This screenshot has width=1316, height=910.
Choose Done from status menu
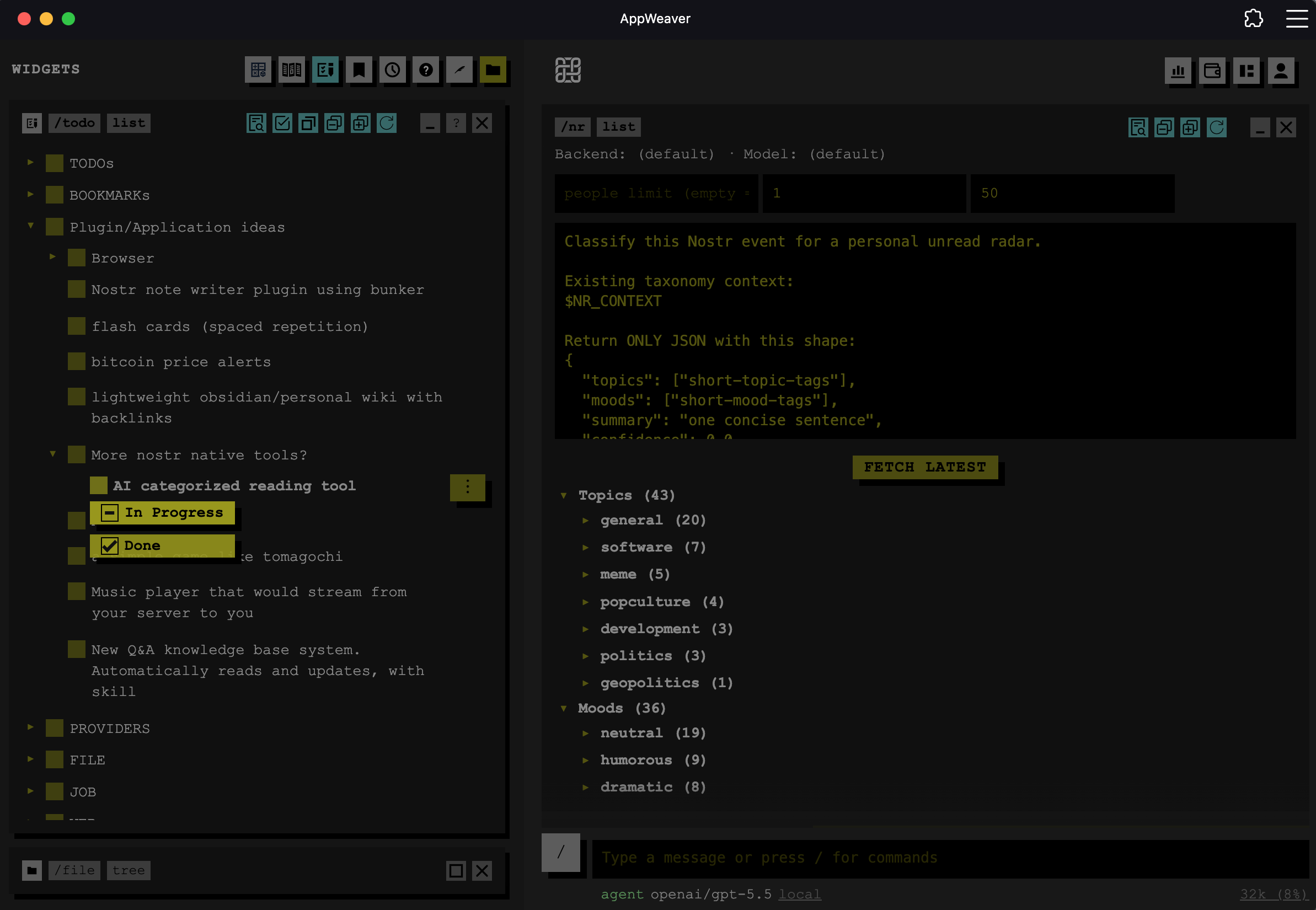tap(163, 545)
